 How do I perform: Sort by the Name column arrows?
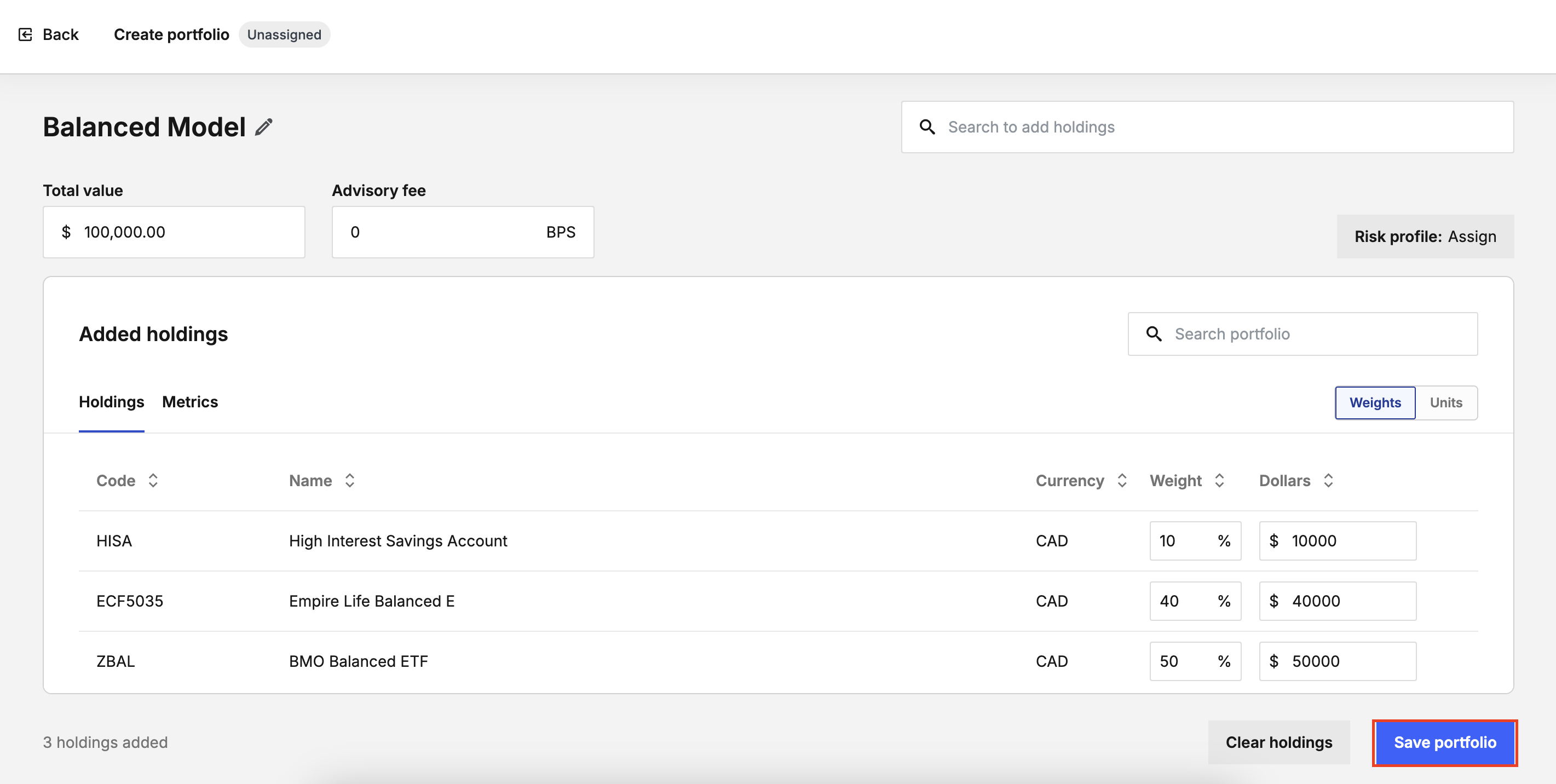pyautogui.click(x=349, y=481)
